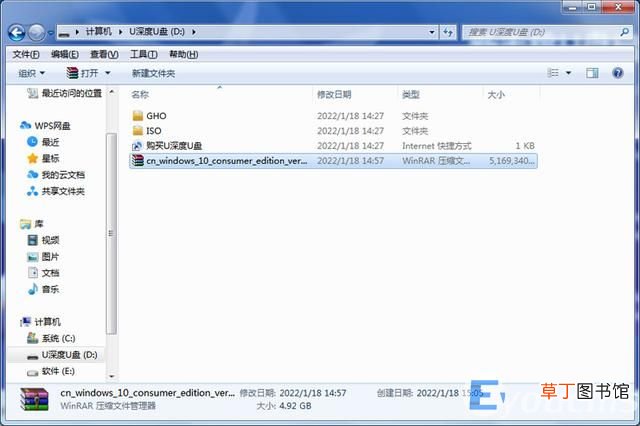Open the 组织 dropdown in toolbar

tap(31, 73)
